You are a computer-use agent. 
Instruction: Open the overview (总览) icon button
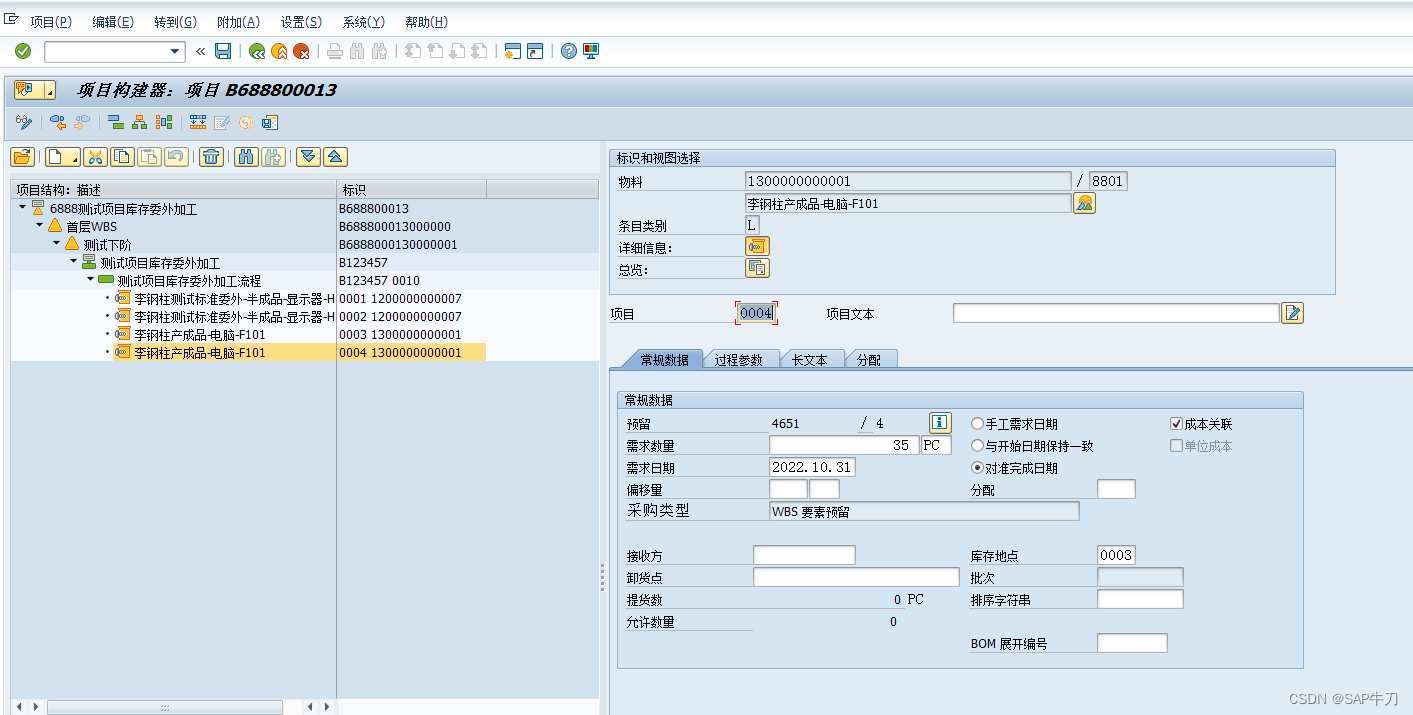pos(757,267)
